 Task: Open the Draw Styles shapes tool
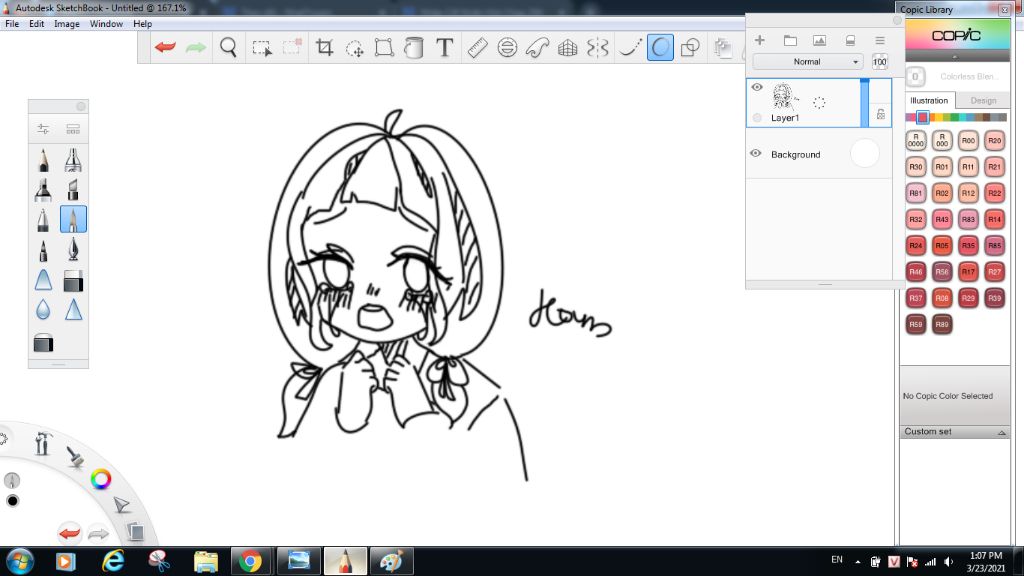(x=690, y=47)
